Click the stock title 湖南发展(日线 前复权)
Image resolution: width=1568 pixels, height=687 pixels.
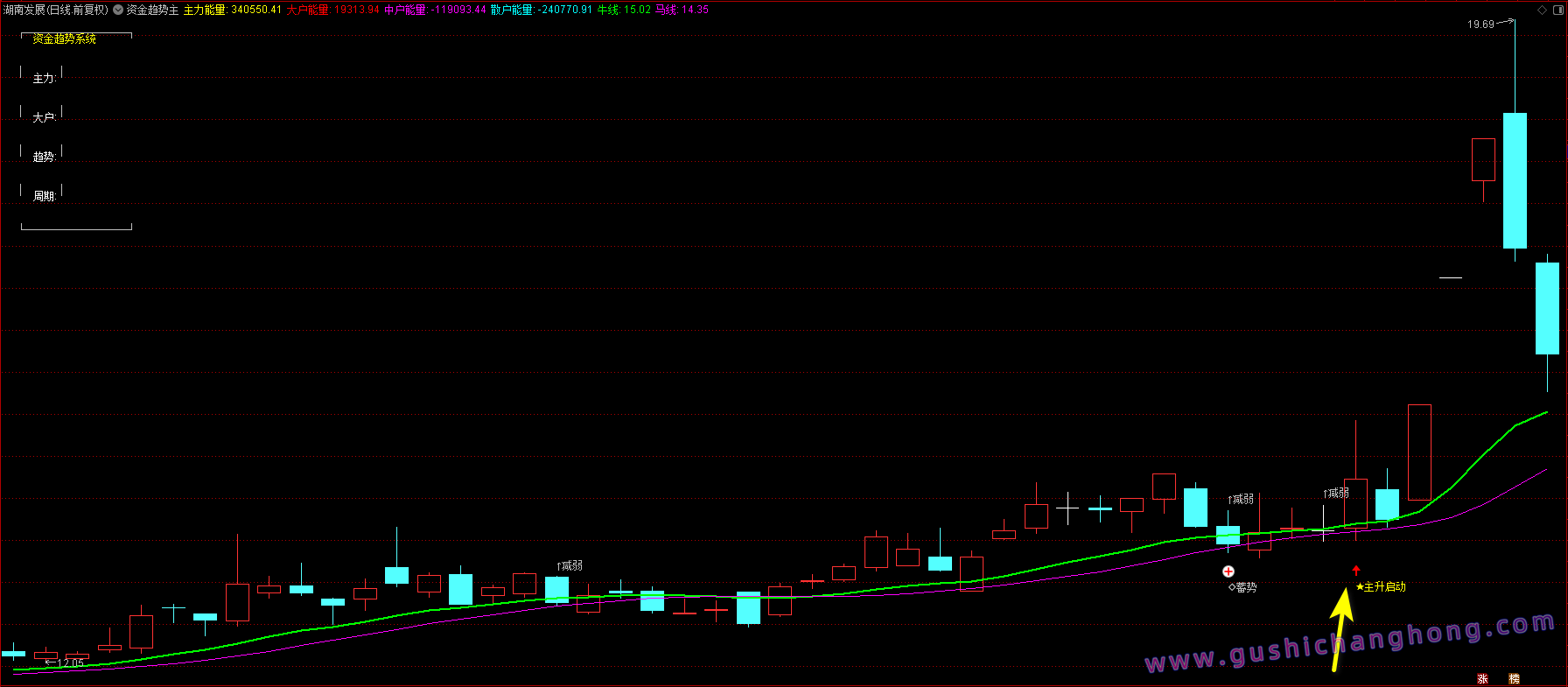click(x=55, y=11)
